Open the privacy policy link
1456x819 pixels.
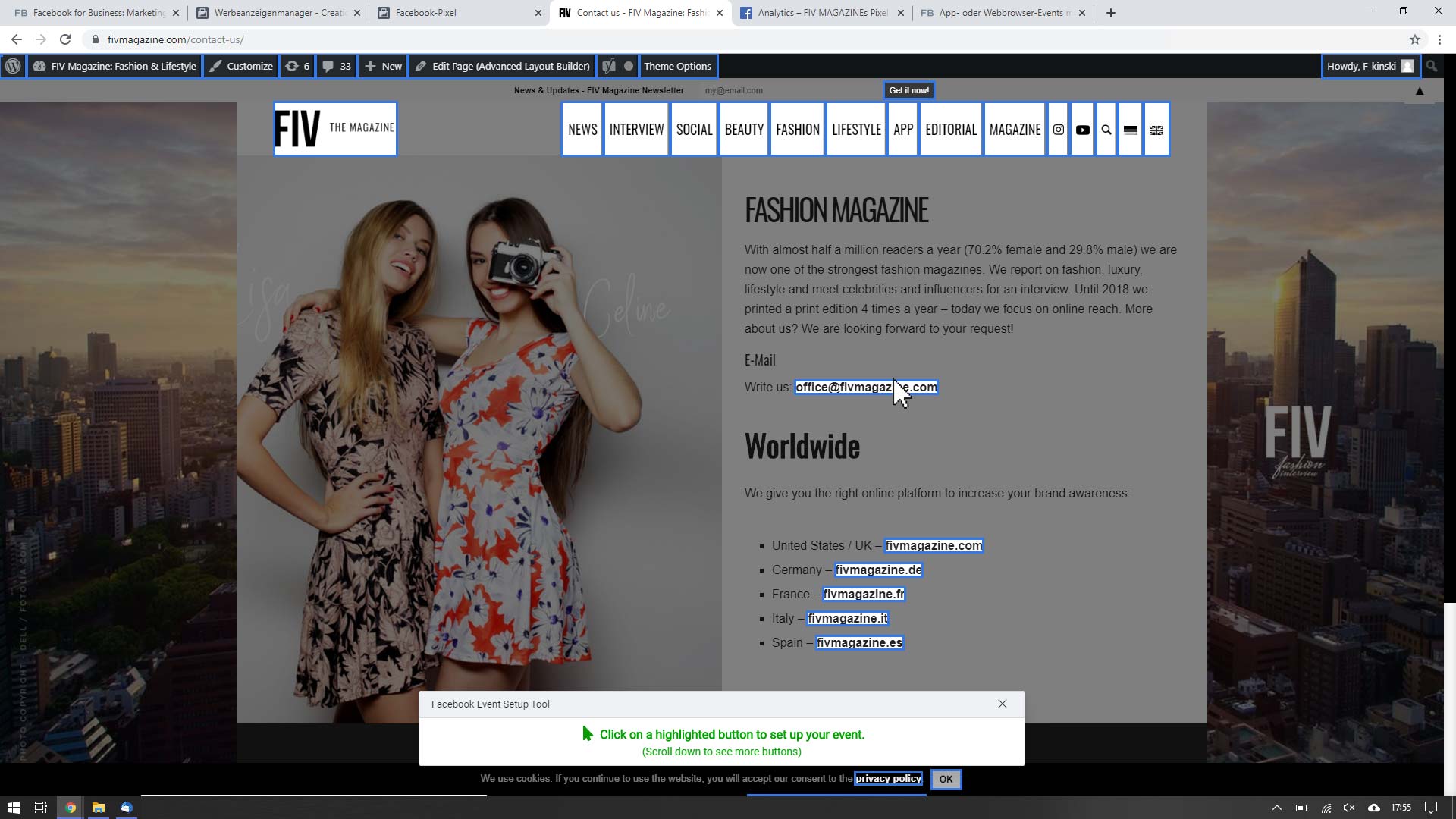pyautogui.click(x=888, y=779)
